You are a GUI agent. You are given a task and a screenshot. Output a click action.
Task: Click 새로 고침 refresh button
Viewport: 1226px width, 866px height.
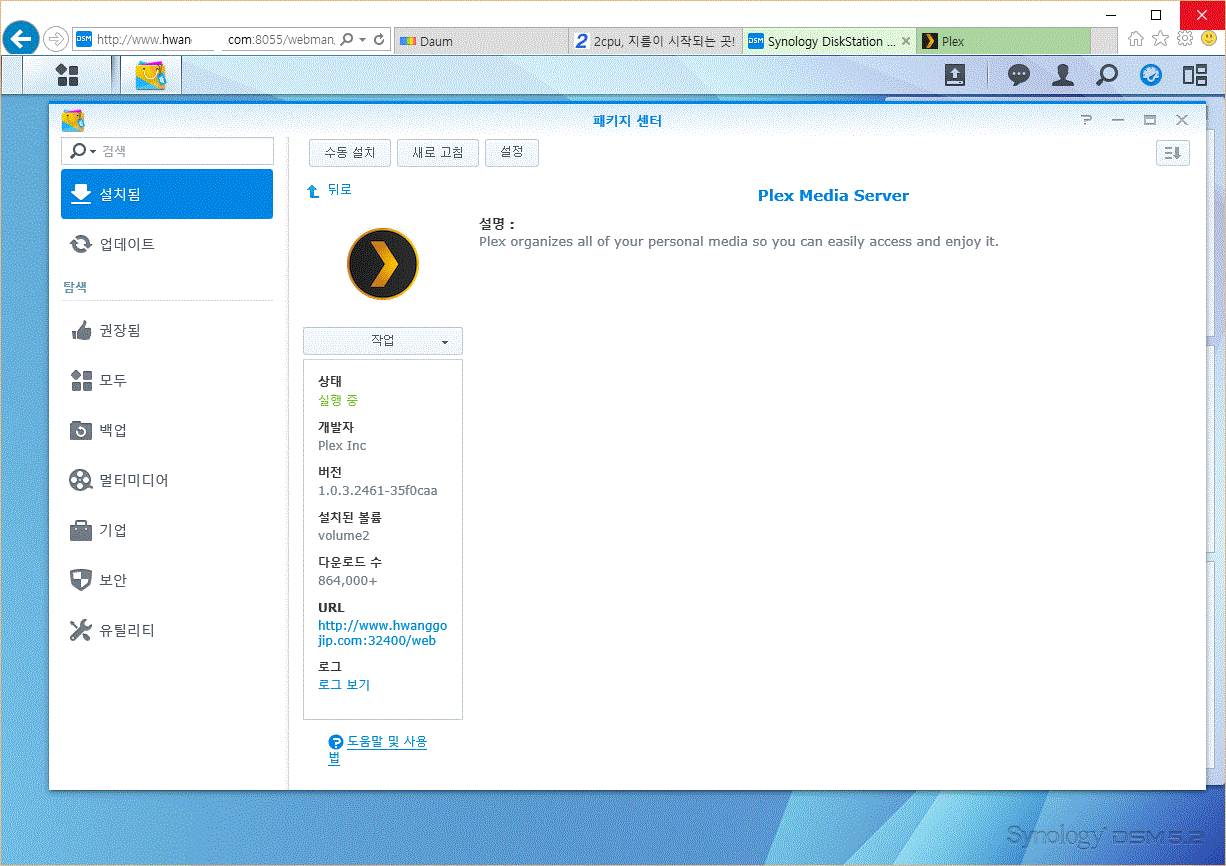click(438, 153)
